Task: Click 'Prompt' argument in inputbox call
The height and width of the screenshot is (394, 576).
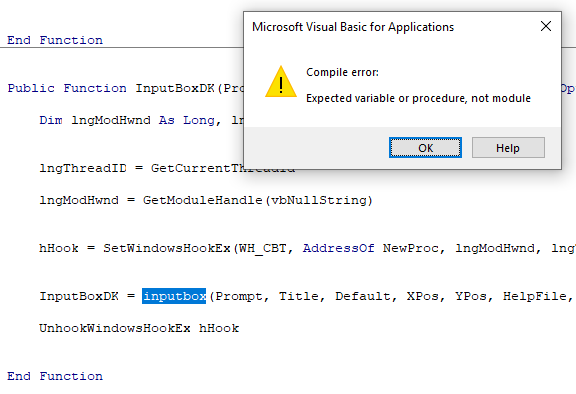Action: [239, 296]
